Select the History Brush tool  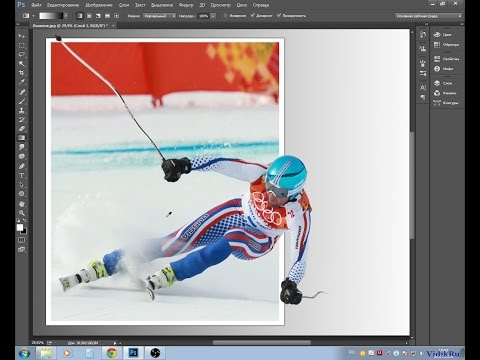tap(22, 119)
